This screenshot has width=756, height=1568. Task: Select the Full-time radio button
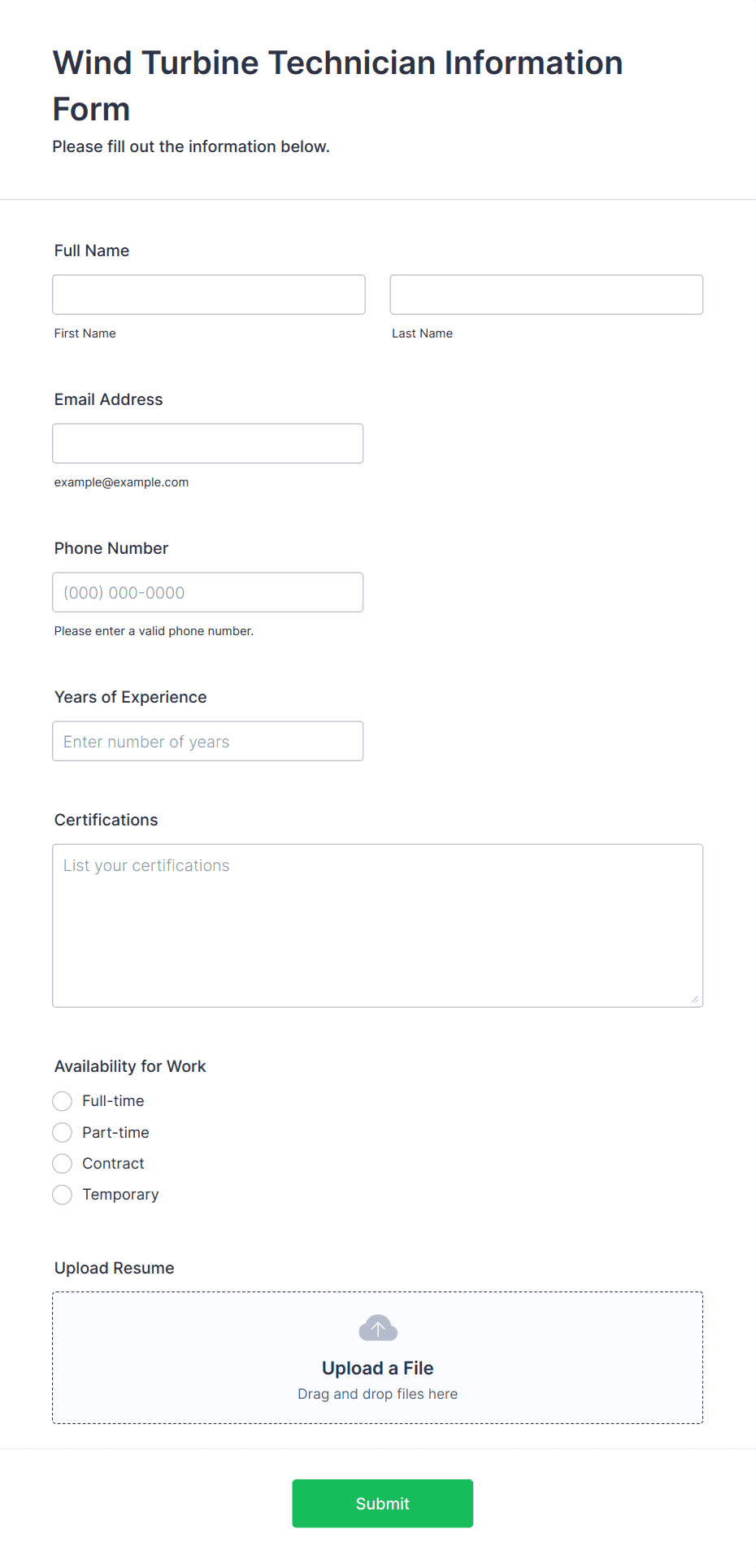click(63, 1101)
